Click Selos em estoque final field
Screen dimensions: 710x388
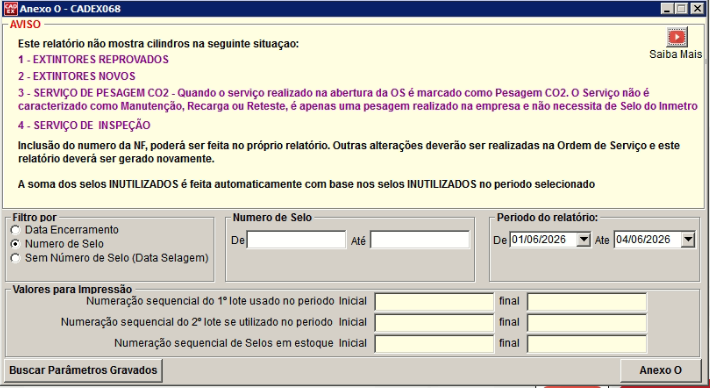tap(587, 344)
